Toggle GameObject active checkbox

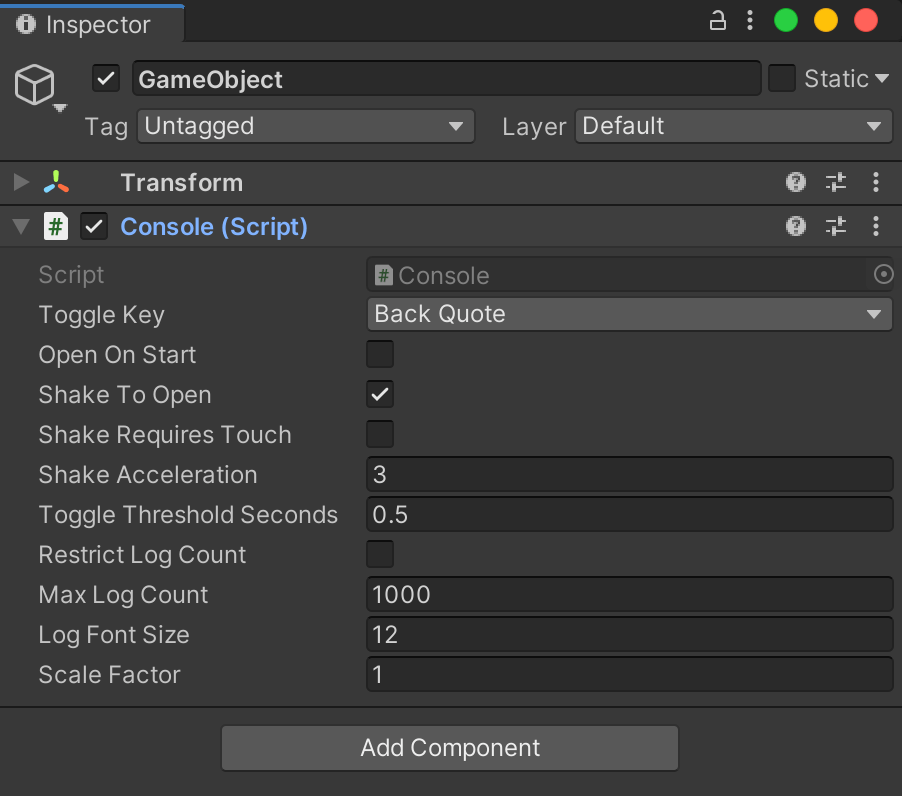tap(106, 79)
